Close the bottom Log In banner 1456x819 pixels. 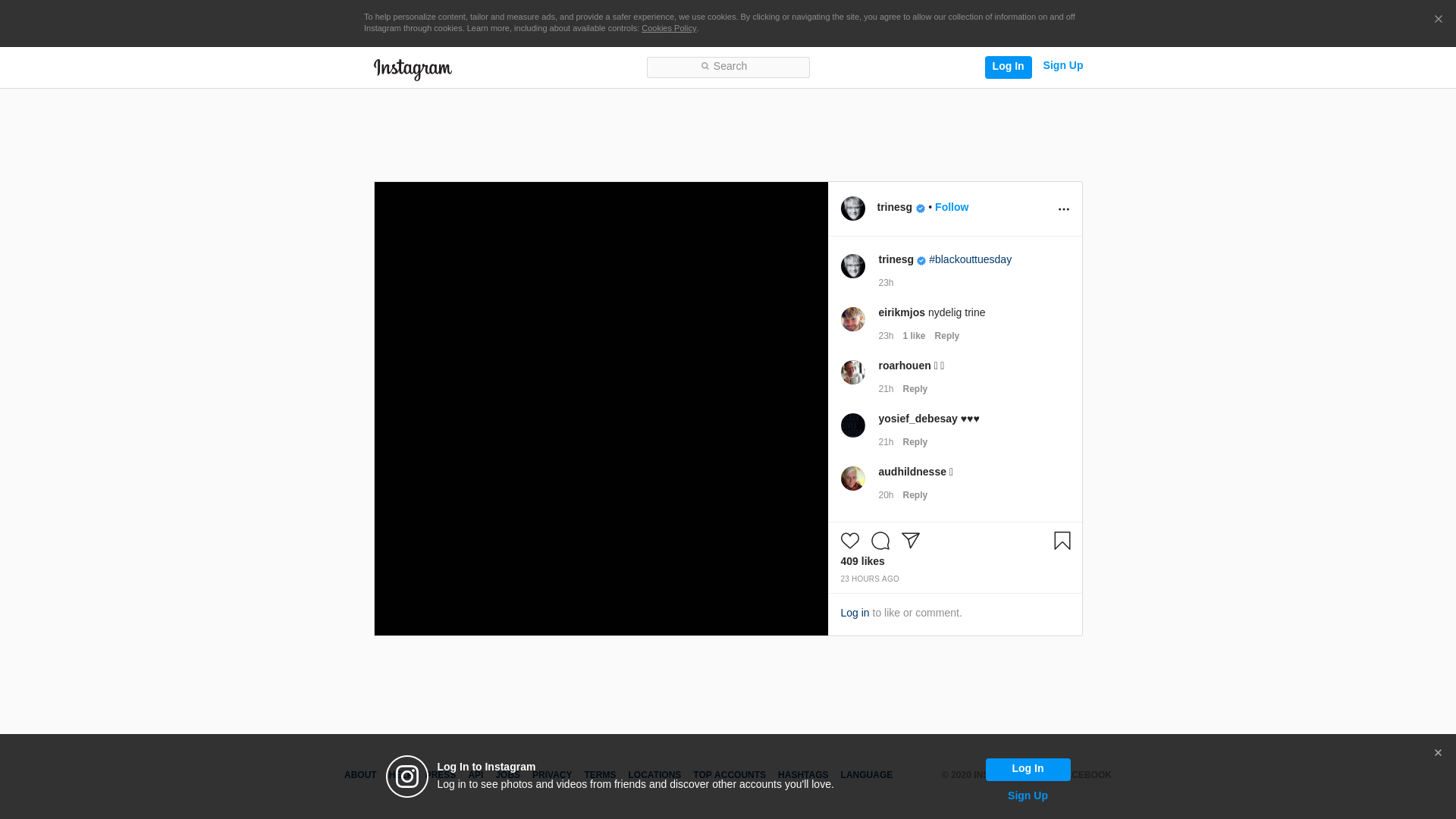click(x=1438, y=753)
